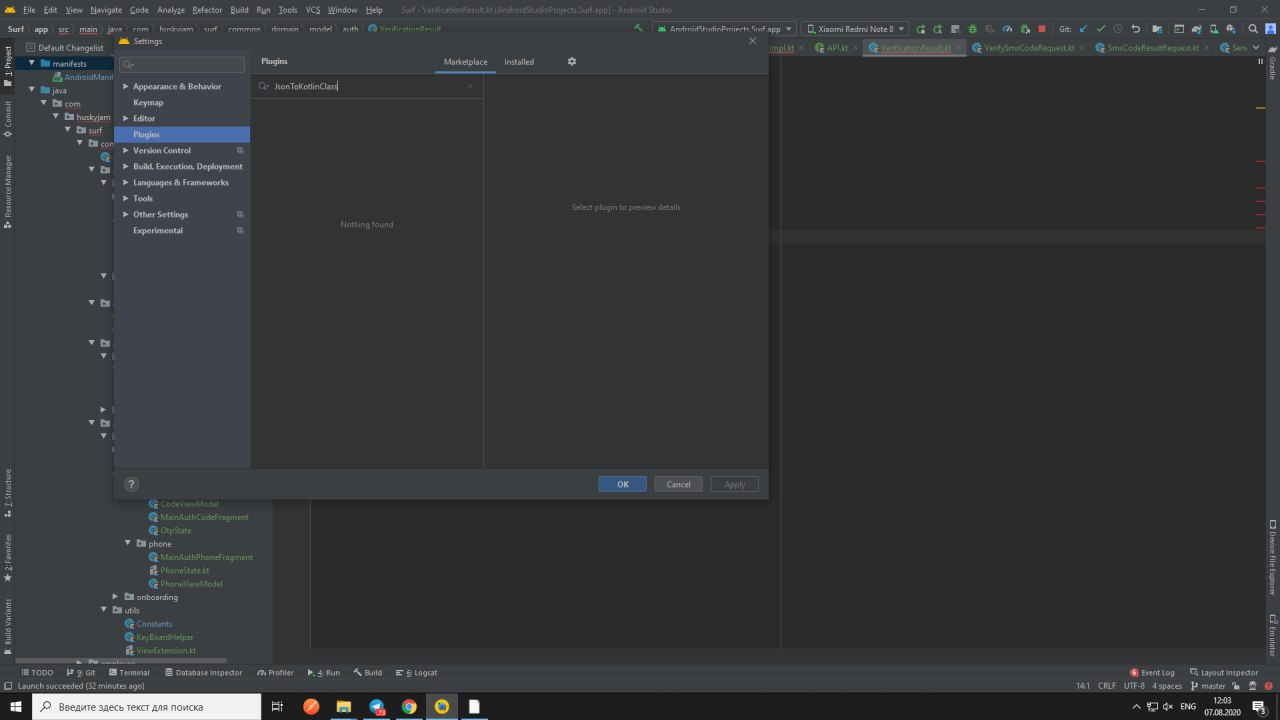
Task: Open the Terminal tool window
Action: (128, 673)
